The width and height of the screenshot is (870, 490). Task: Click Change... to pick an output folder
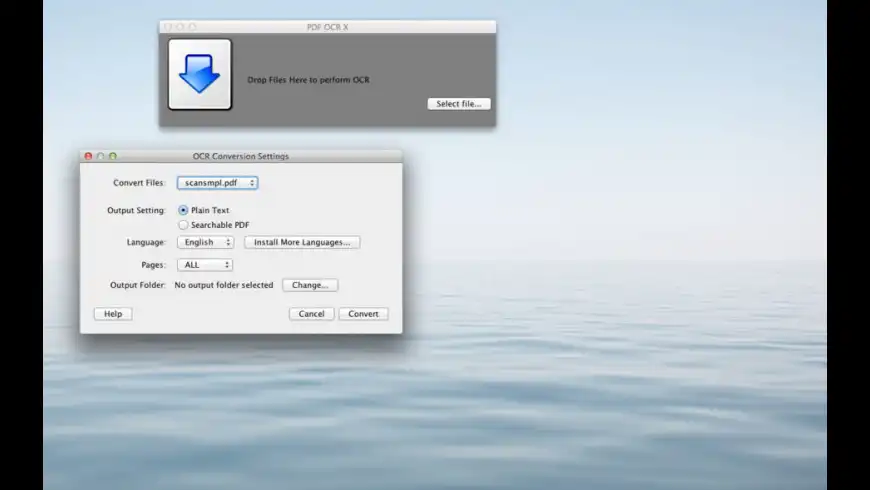(310, 285)
